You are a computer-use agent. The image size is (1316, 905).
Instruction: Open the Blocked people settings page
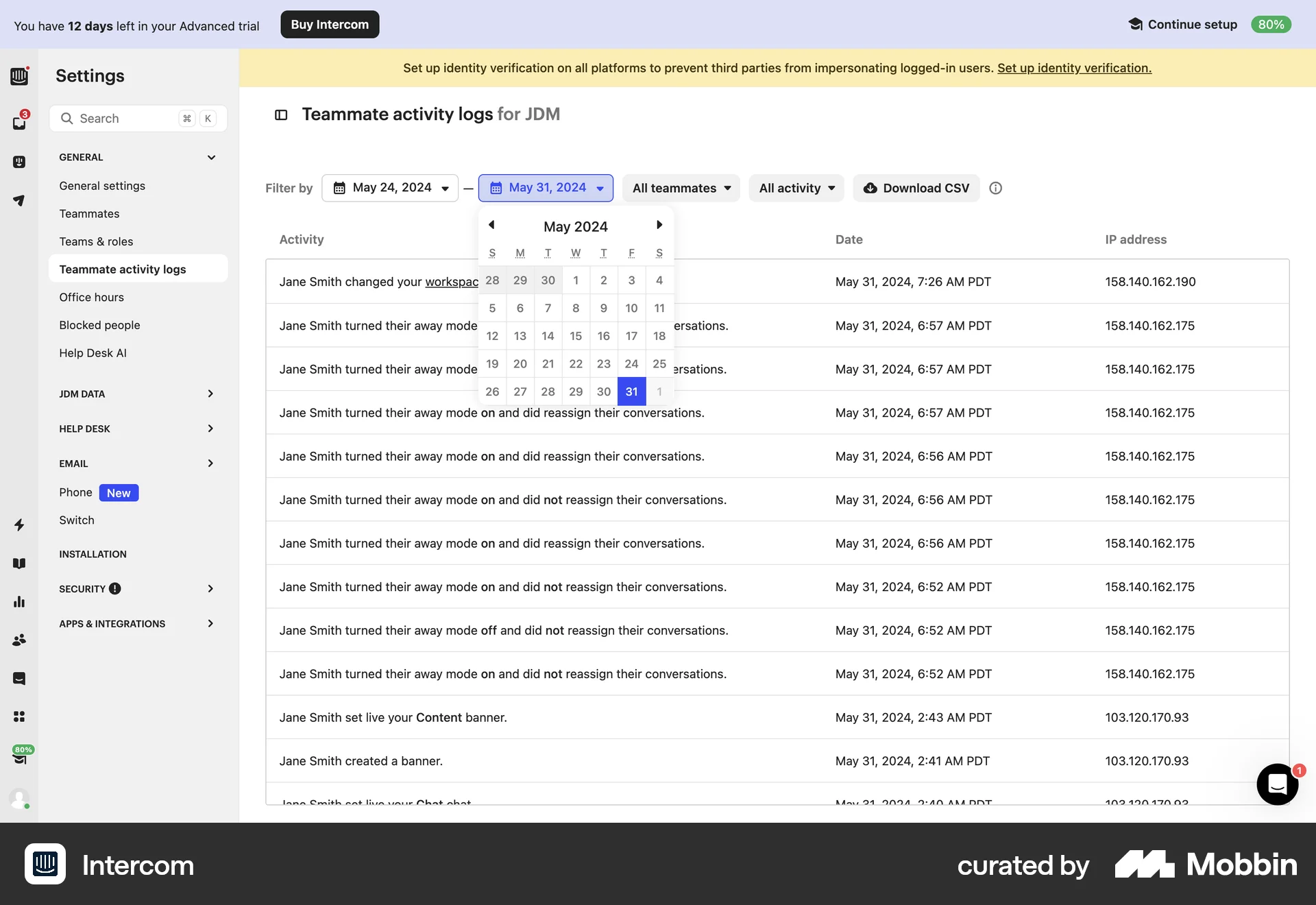point(100,325)
